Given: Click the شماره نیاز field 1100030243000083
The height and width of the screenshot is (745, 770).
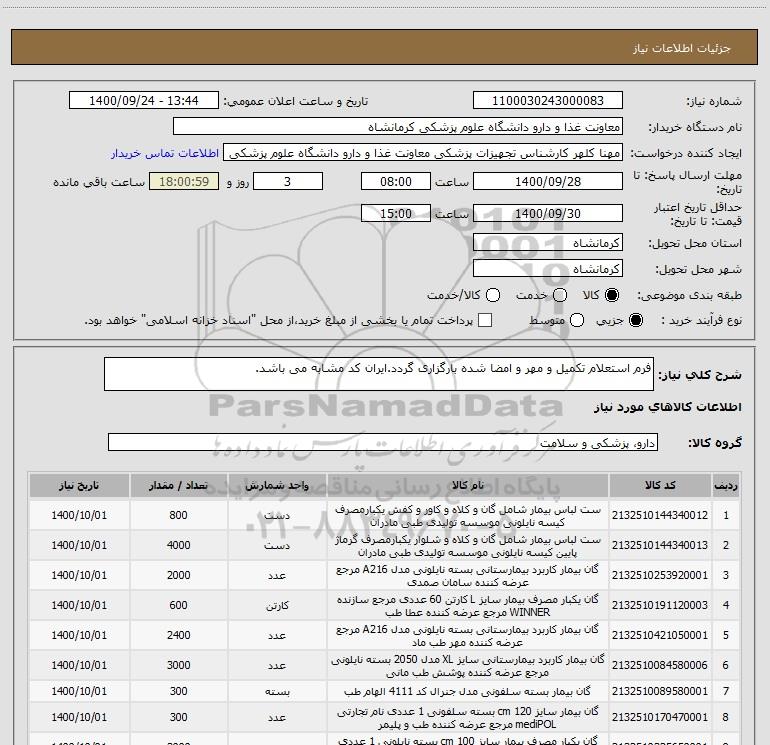Looking at the screenshot, I should click(x=548, y=100).
